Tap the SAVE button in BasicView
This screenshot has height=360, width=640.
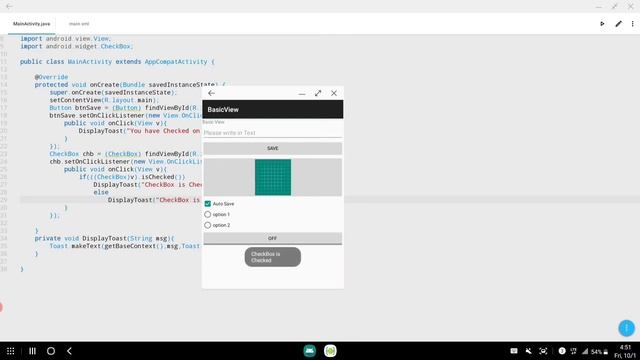coord(273,148)
